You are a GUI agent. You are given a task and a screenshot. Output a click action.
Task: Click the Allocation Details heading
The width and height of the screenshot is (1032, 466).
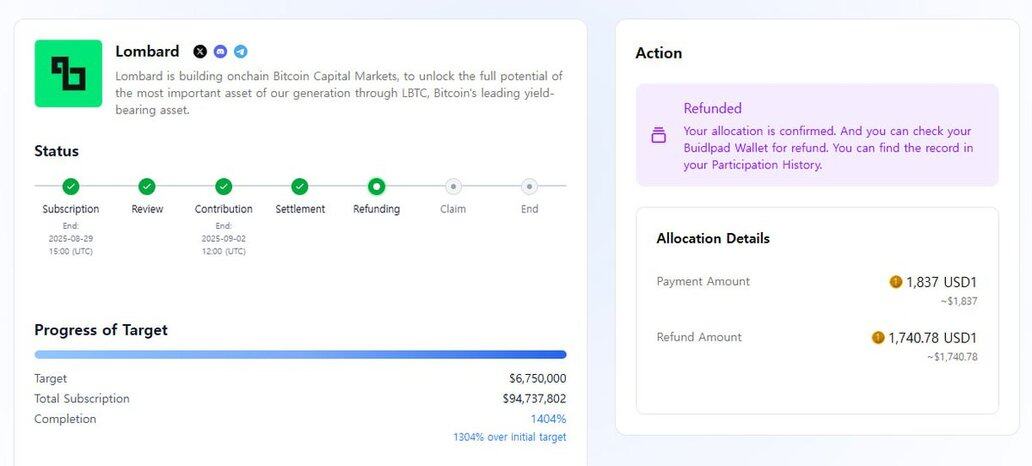713,238
